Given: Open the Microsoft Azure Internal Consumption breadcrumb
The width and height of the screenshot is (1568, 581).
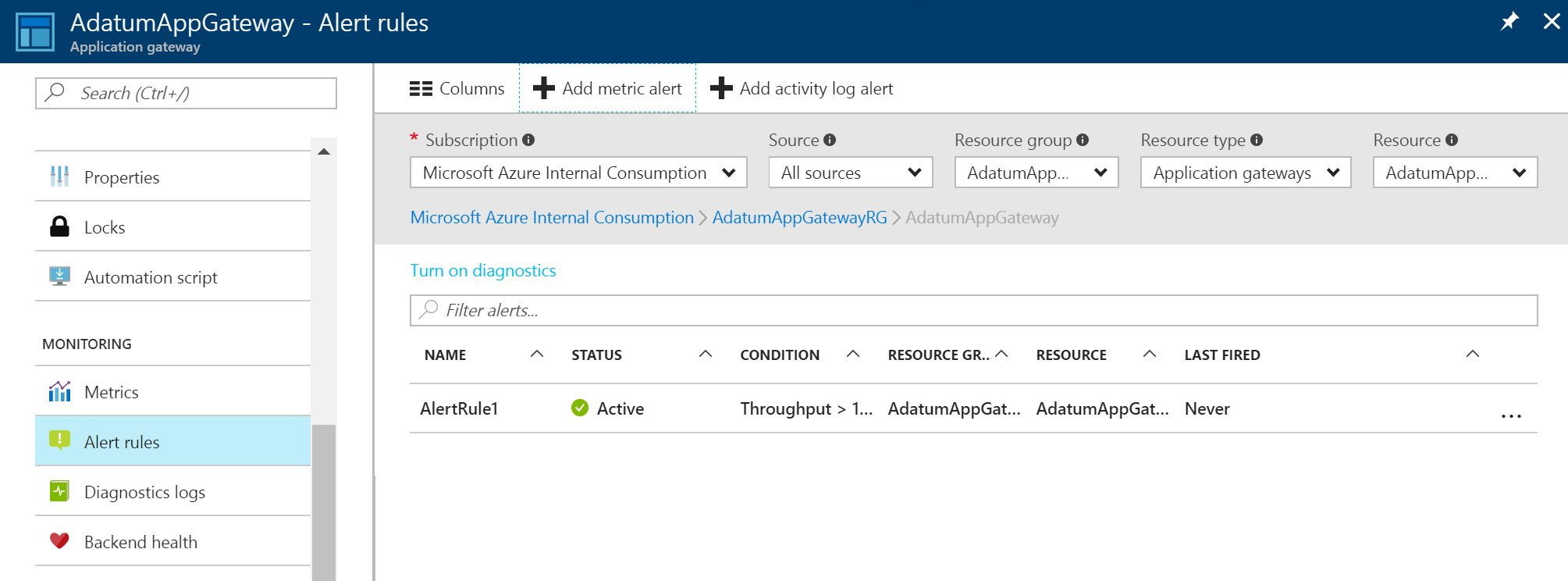Looking at the screenshot, I should (x=552, y=217).
